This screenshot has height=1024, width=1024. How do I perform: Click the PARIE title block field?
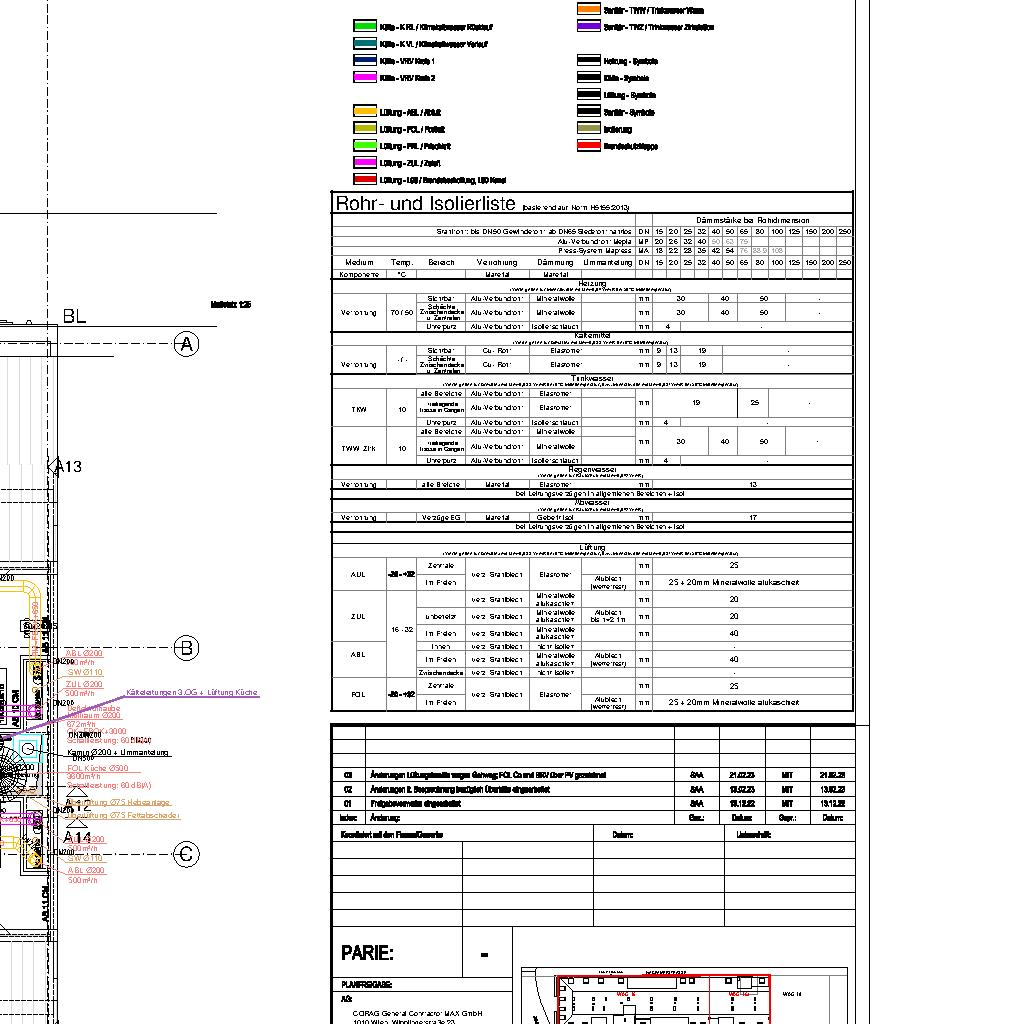click(367, 954)
